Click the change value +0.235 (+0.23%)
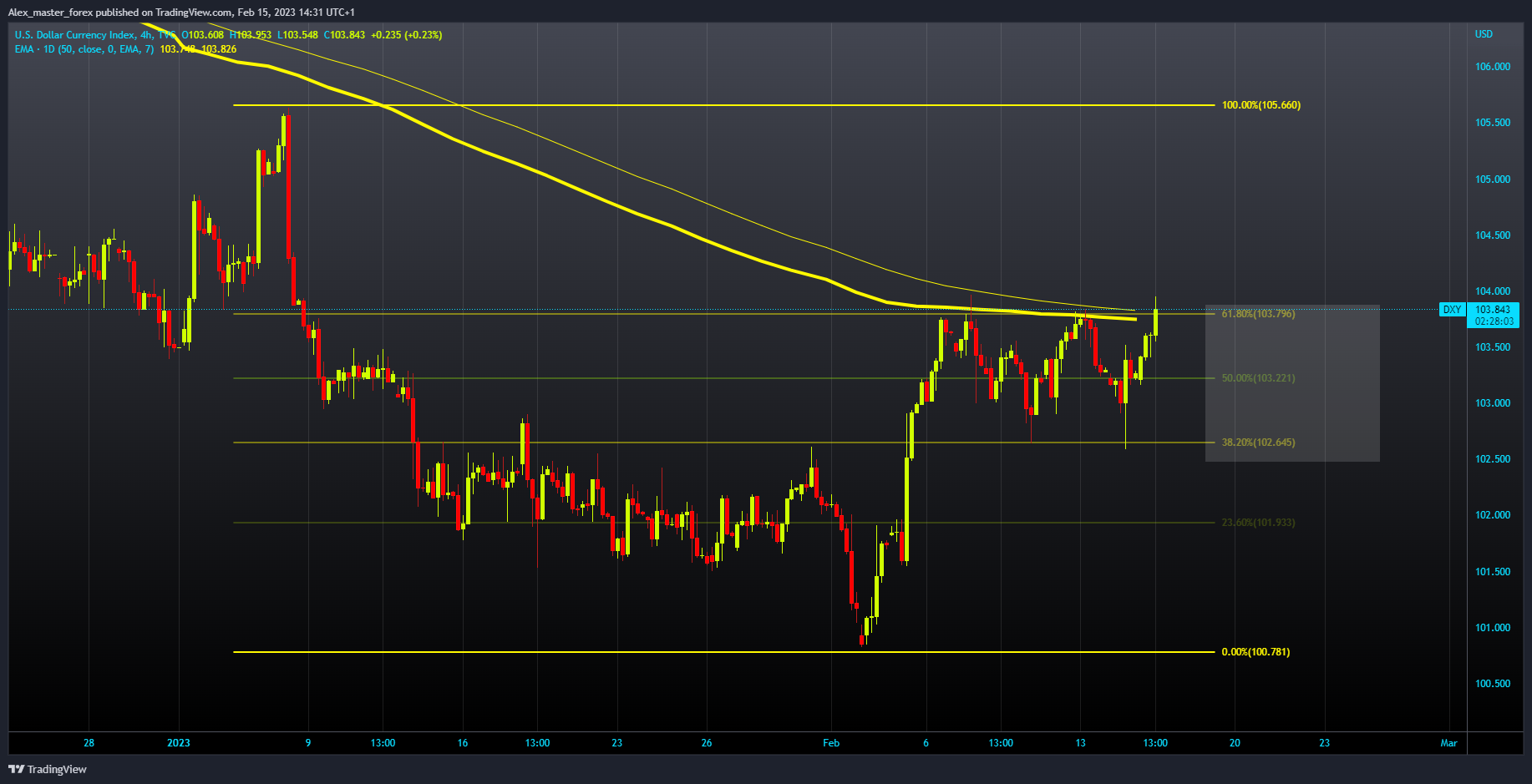 tap(407, 35)
